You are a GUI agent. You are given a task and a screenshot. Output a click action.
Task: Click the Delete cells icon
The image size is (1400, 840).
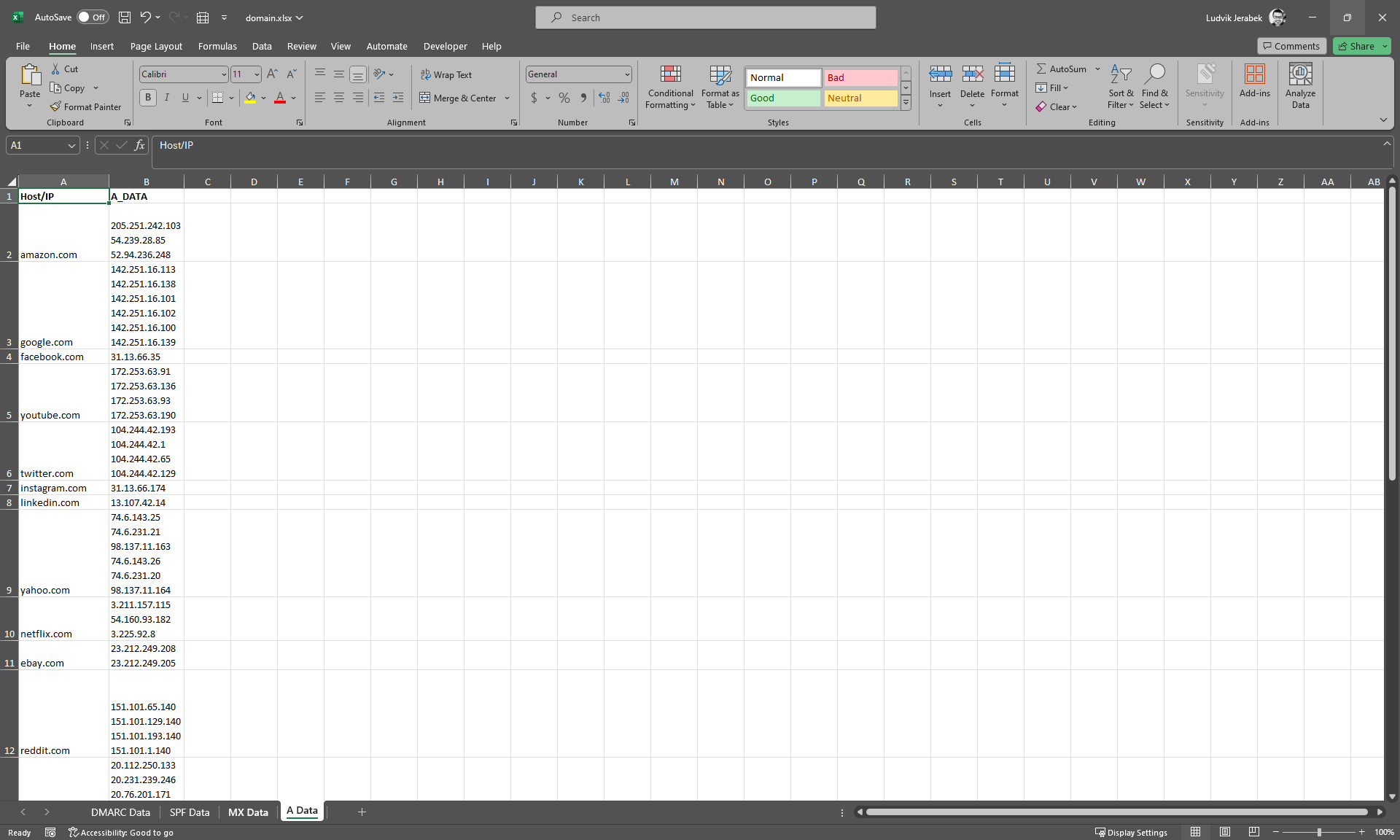(x=972, y=74)
